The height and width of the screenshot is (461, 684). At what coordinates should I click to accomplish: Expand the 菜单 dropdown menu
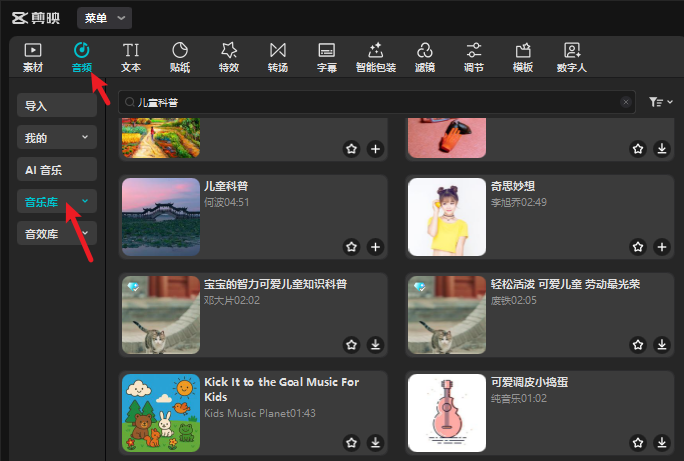[104, 18]
